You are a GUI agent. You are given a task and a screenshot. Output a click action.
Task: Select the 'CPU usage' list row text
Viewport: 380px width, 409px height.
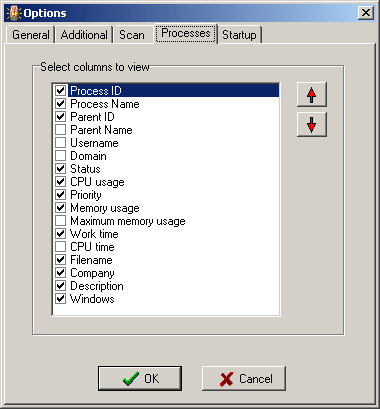pyautogui.click(x=97, y=182)
